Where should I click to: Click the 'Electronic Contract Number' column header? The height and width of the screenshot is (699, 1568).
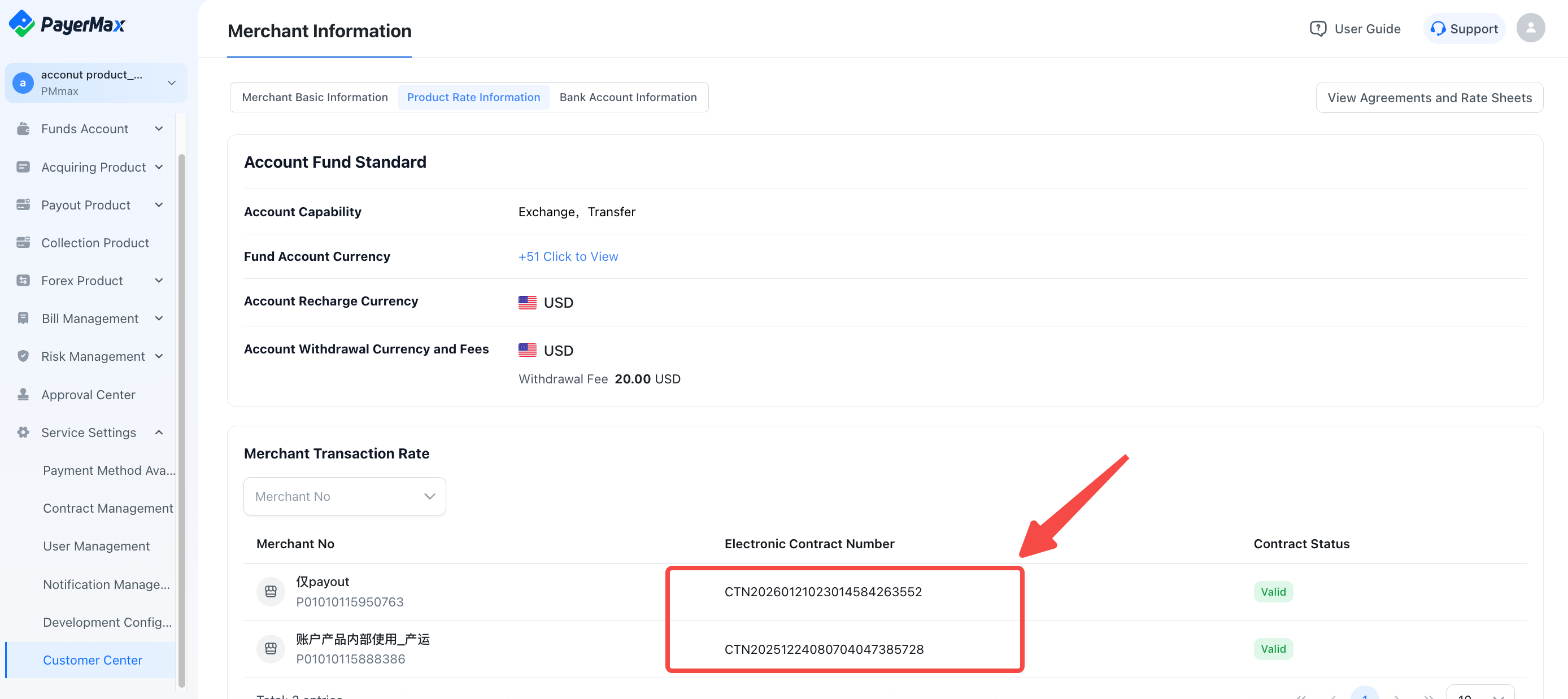pos(809,543)
